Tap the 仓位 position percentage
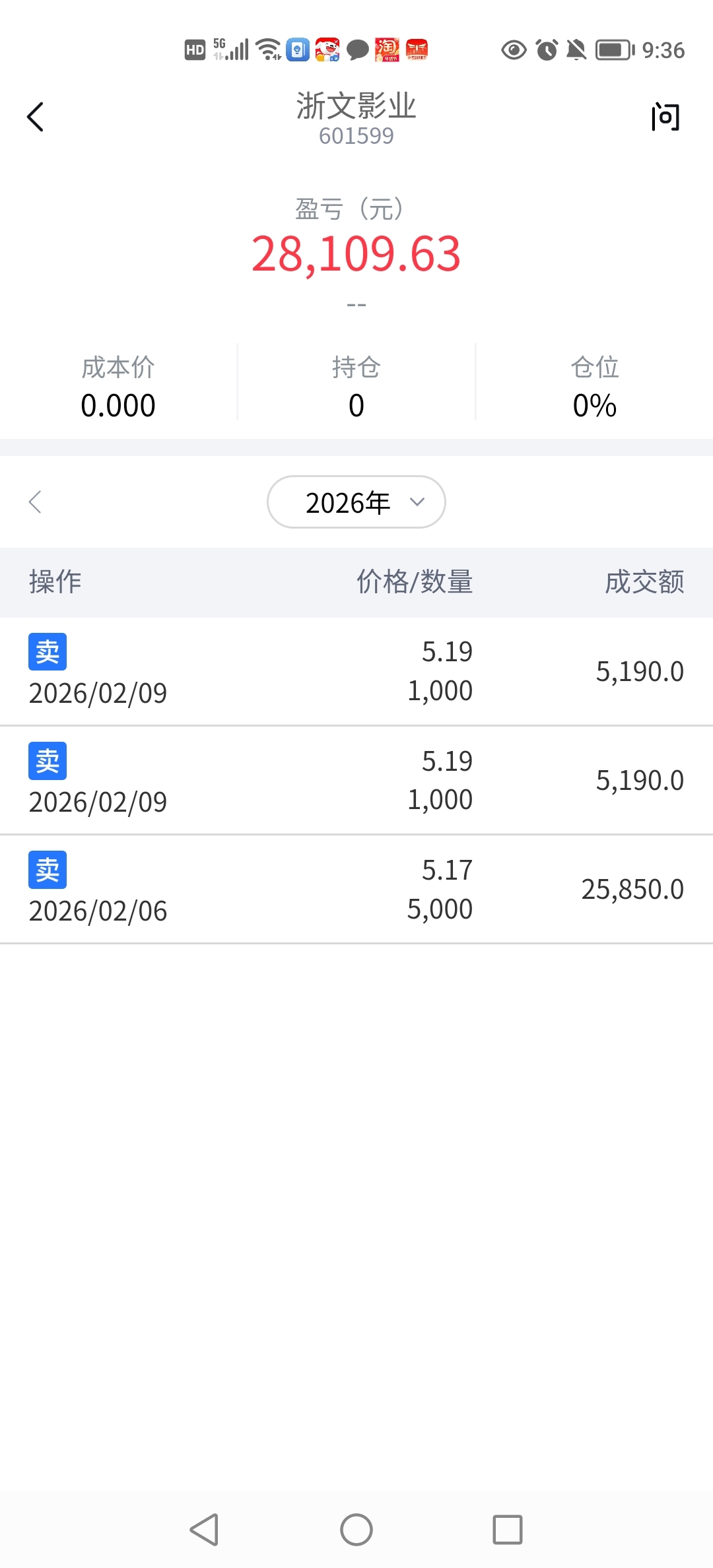713x1568 pixels. pyautogui.click(x=594, y=405)
